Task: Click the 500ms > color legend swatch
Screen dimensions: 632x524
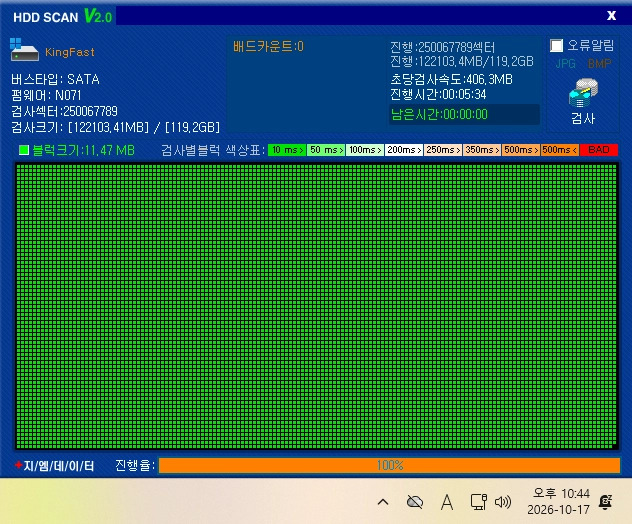Action: tap(521, 150)
